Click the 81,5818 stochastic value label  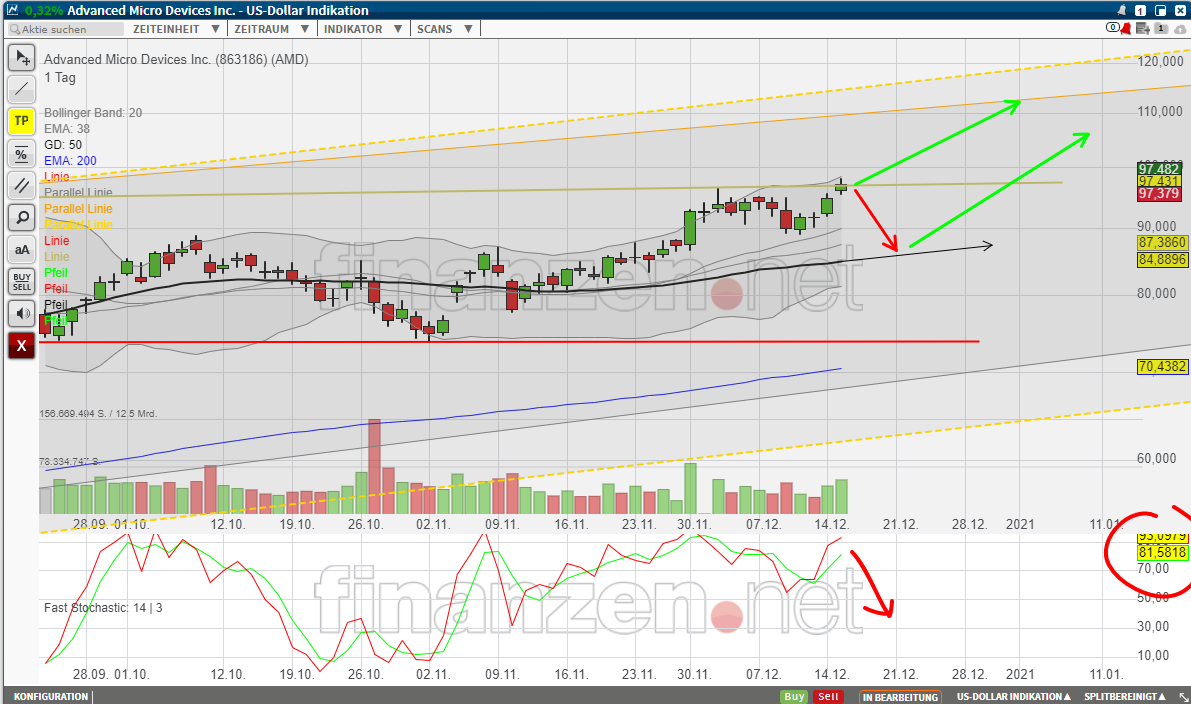[1162, 552]
